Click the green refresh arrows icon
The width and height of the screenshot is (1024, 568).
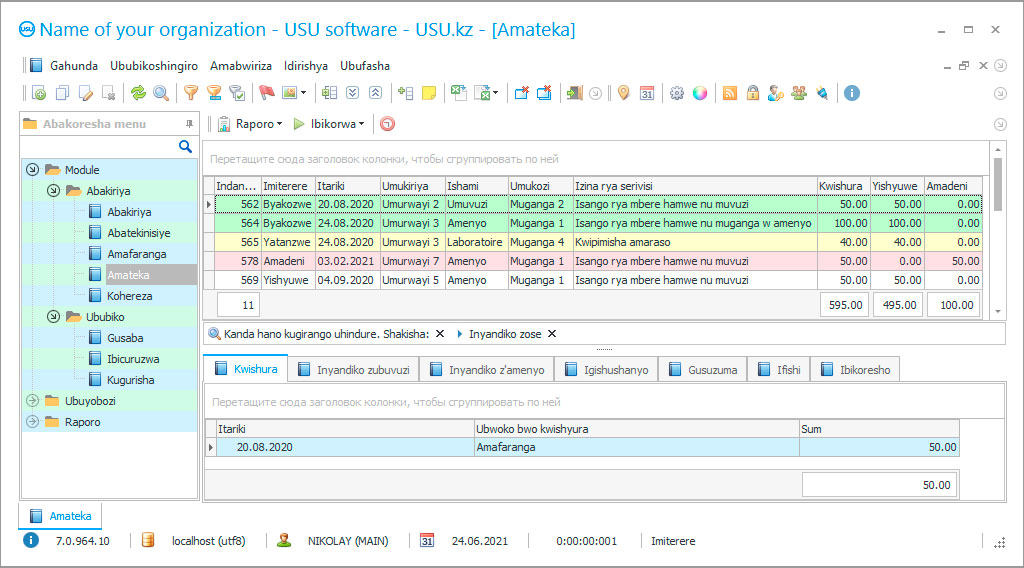[138, 93]
